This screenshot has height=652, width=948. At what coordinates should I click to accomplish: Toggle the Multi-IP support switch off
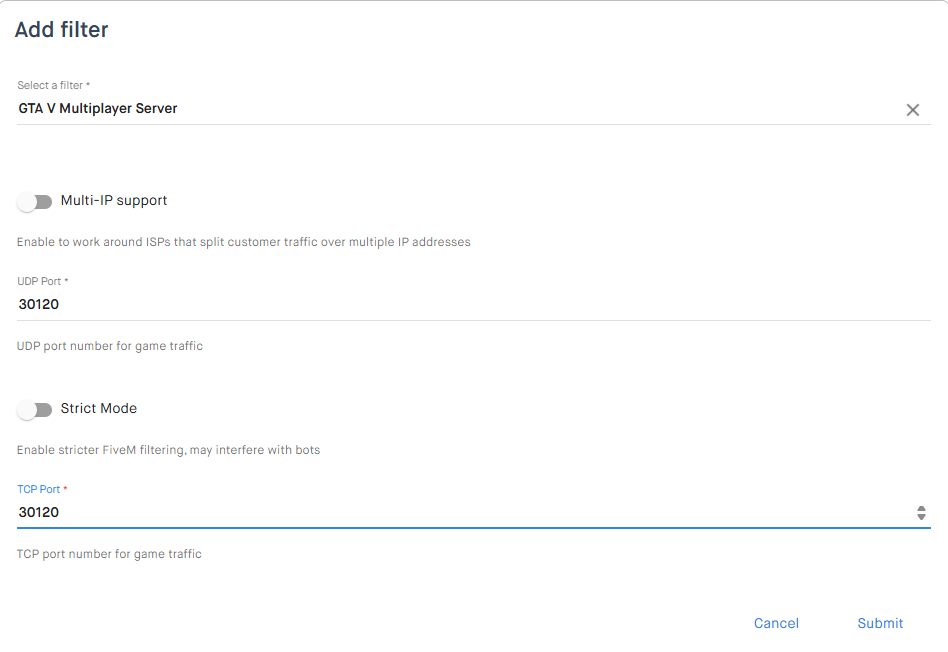(x=35, y=202)
